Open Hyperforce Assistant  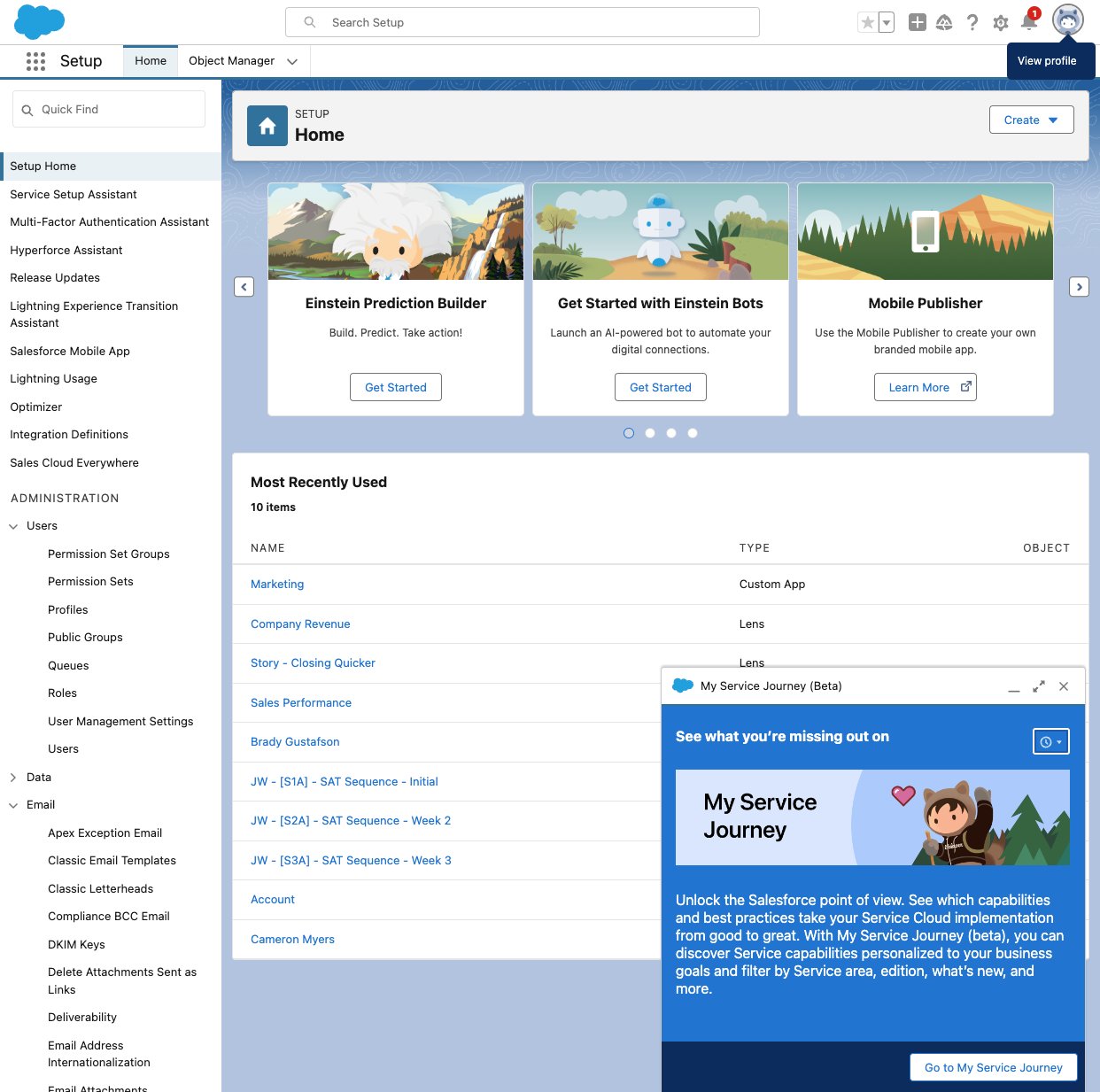pyautogui.click(x=66, y=251)
